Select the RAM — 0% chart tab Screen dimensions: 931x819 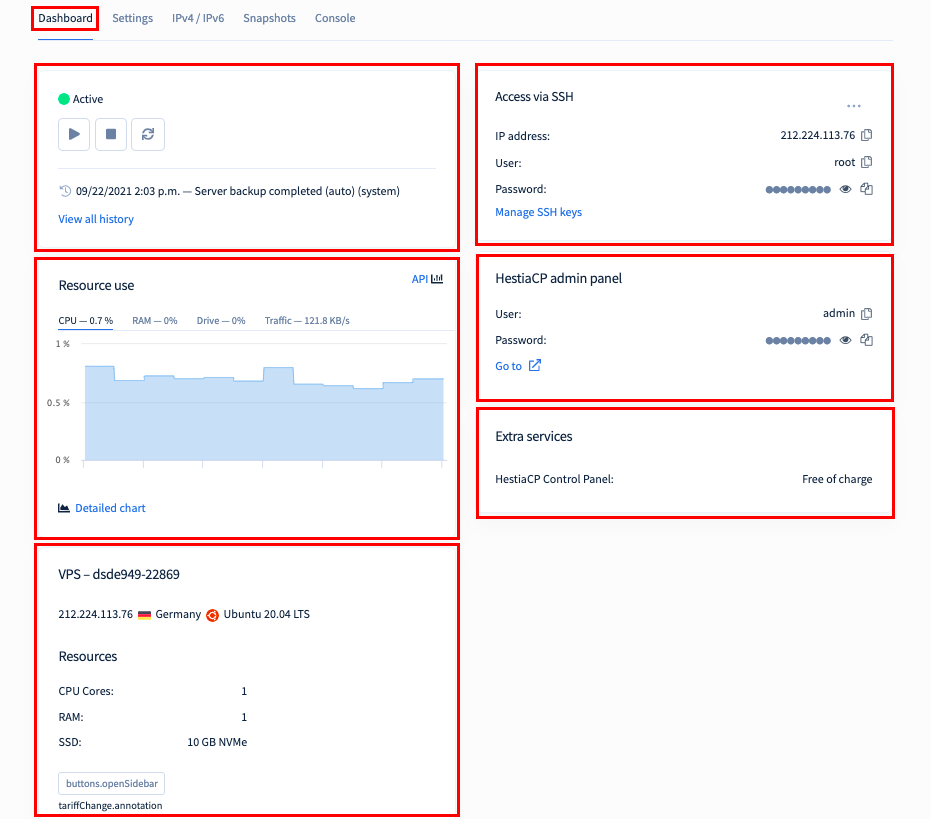(x=154, y=321)
